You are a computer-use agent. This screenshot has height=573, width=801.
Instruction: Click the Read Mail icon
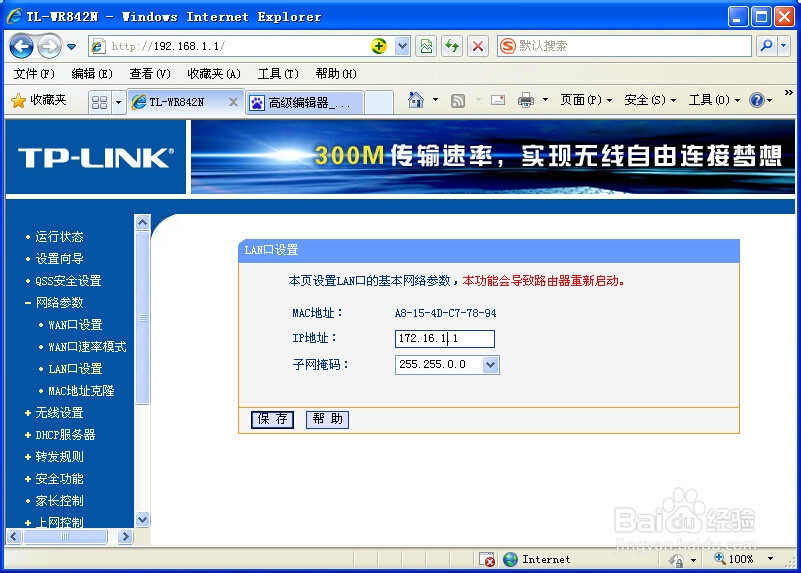498,101
